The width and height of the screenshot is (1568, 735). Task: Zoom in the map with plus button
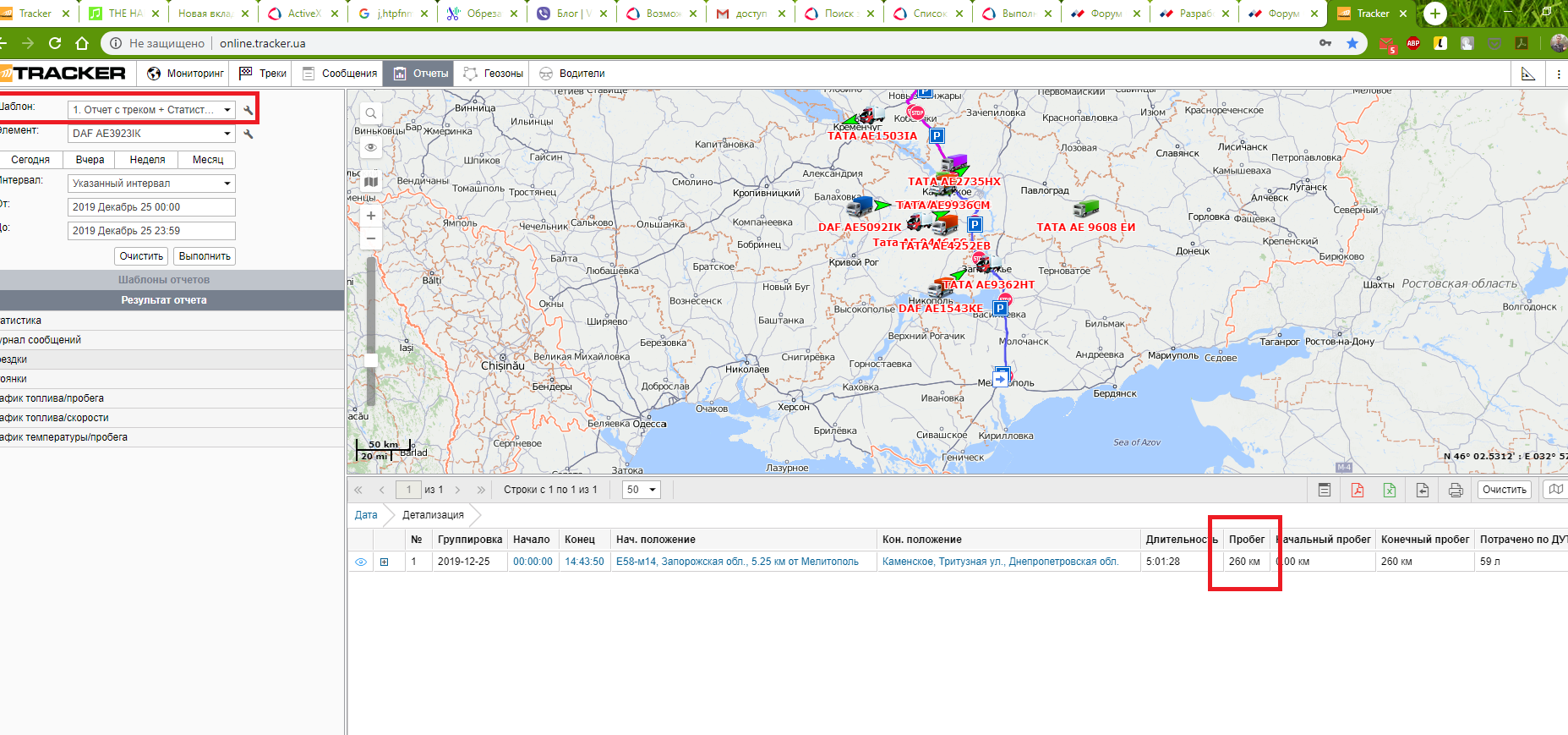(x=370, y=217)
